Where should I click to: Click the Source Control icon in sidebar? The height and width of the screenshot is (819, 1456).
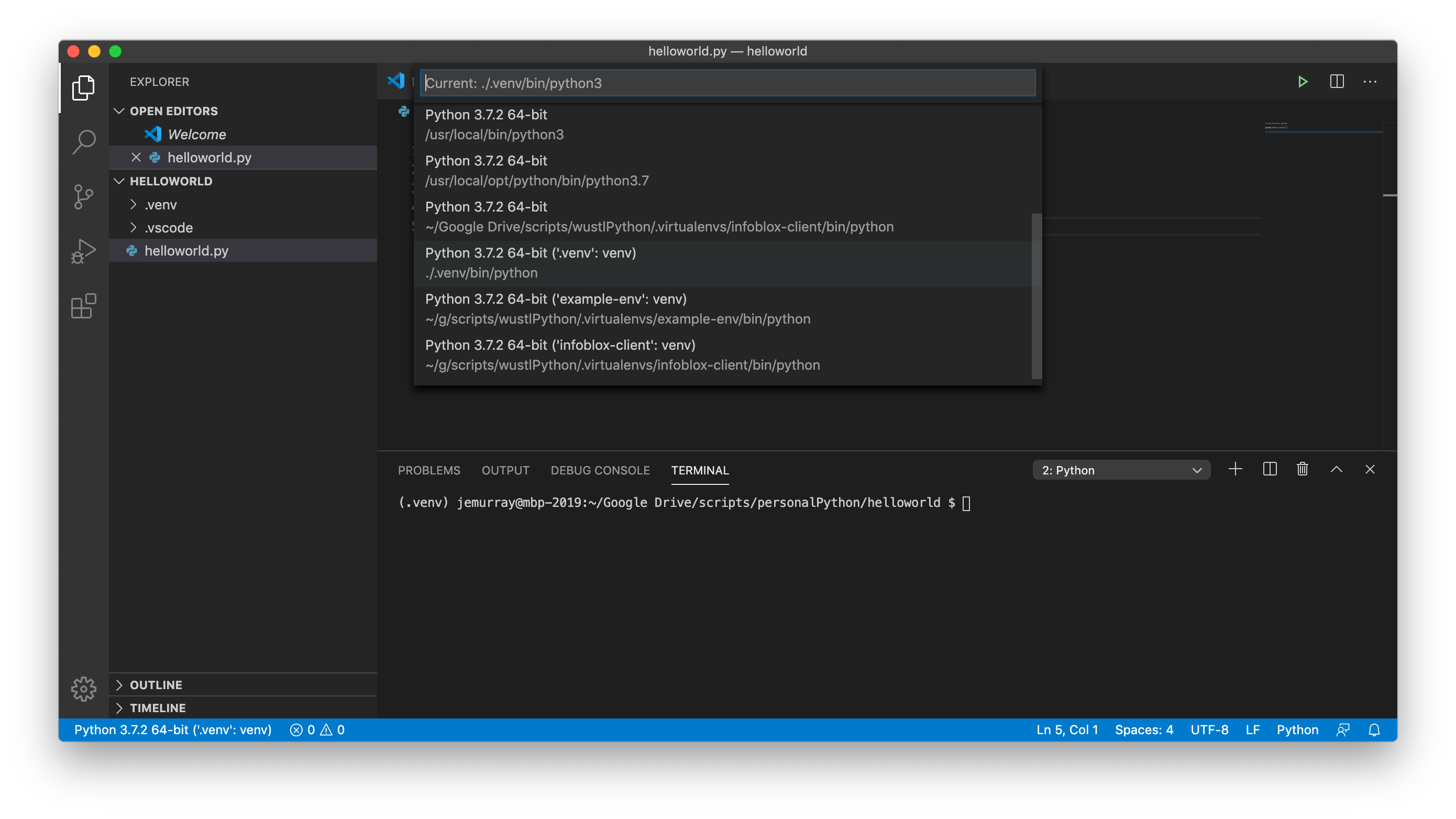tap(84, 197)
